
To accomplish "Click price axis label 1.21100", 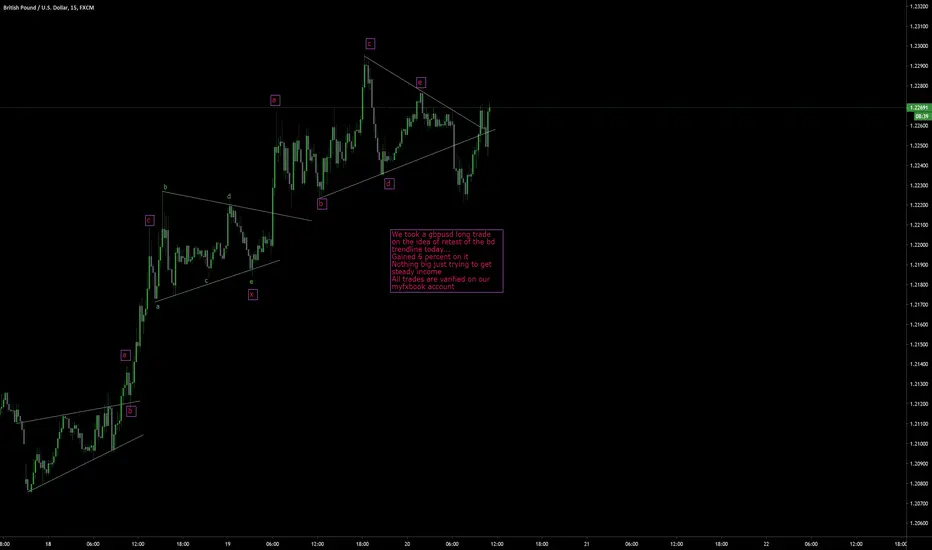I will 919,424.
